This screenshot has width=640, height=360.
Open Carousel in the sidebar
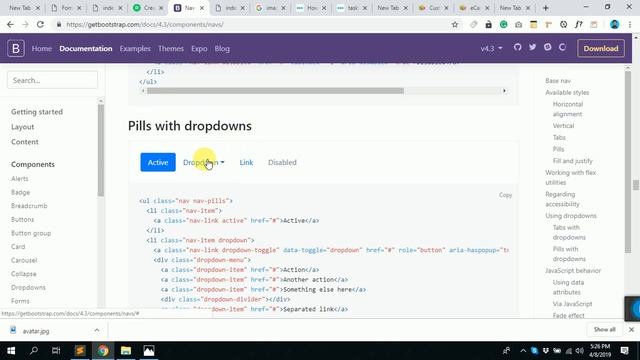coord(24,260)
